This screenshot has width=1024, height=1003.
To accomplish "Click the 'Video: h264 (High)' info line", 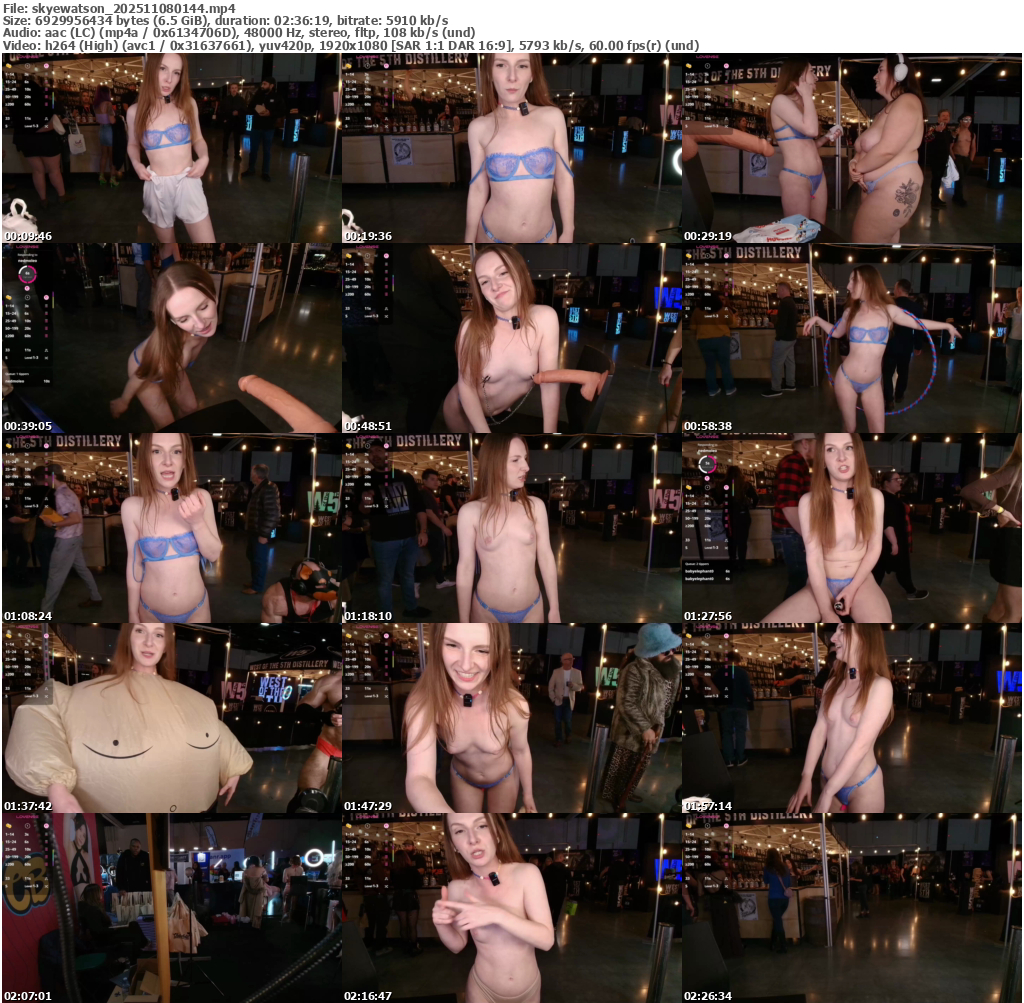I will [x=351, y=46].
